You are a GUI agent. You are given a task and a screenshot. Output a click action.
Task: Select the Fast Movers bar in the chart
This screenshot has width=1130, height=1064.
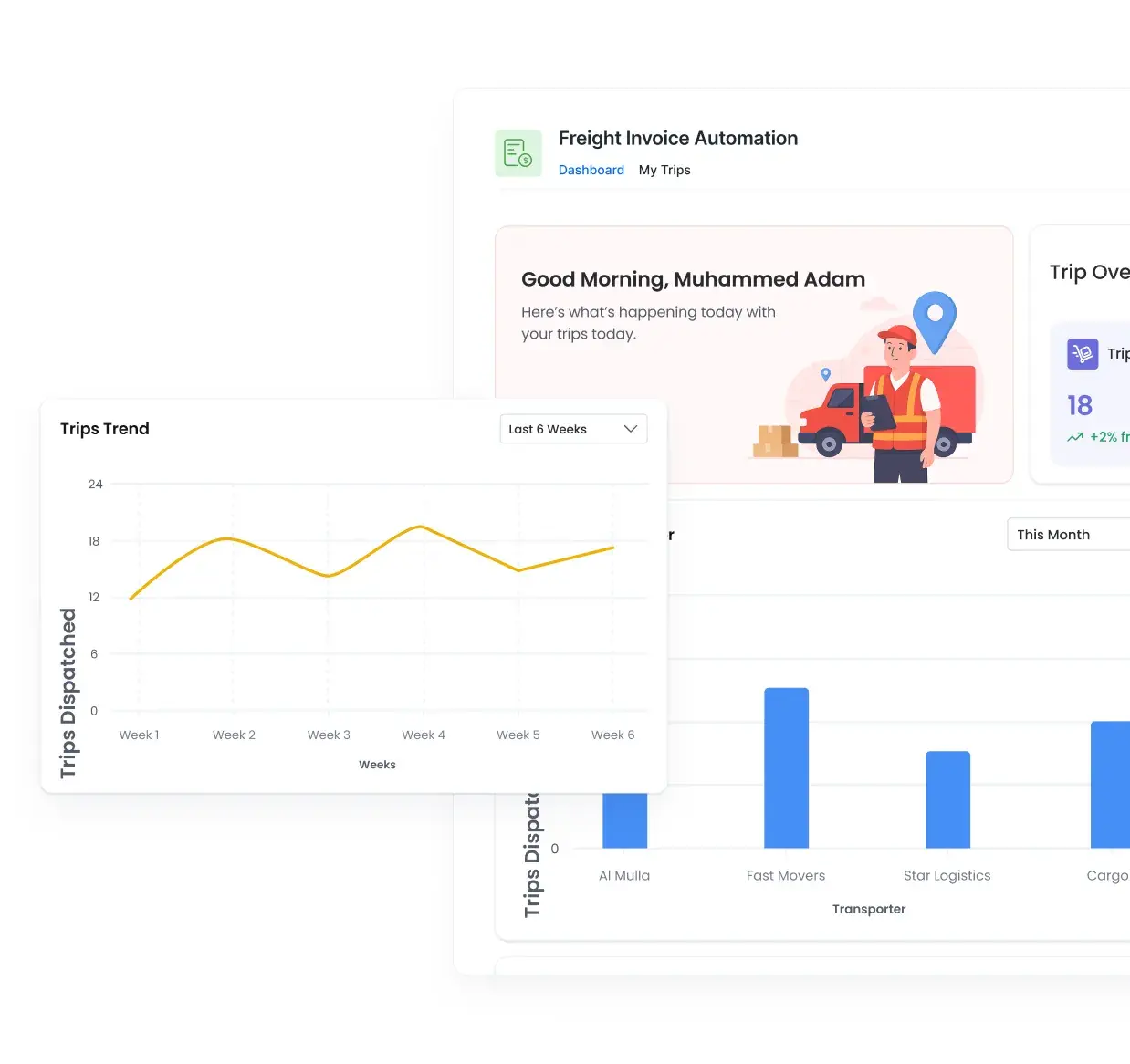(786, 767)
